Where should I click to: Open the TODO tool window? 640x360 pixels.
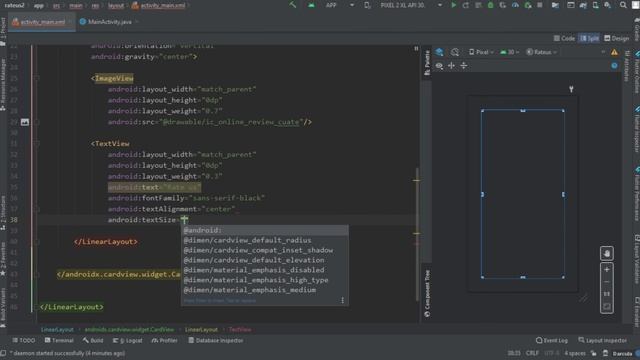pyautogui.click(x=24, y=340)
